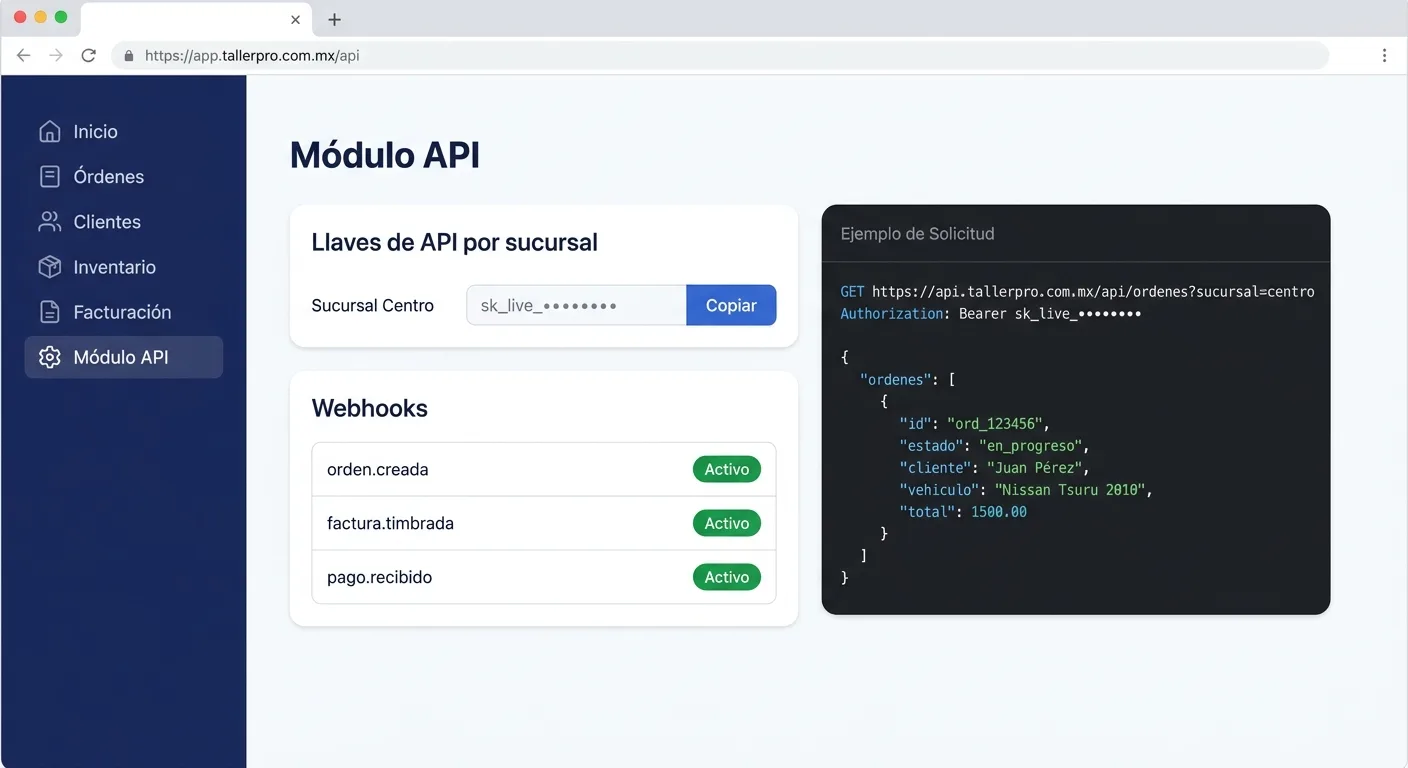
Task: Click the "Juan Pérez" cliente value
Action: pos(1034,468)
